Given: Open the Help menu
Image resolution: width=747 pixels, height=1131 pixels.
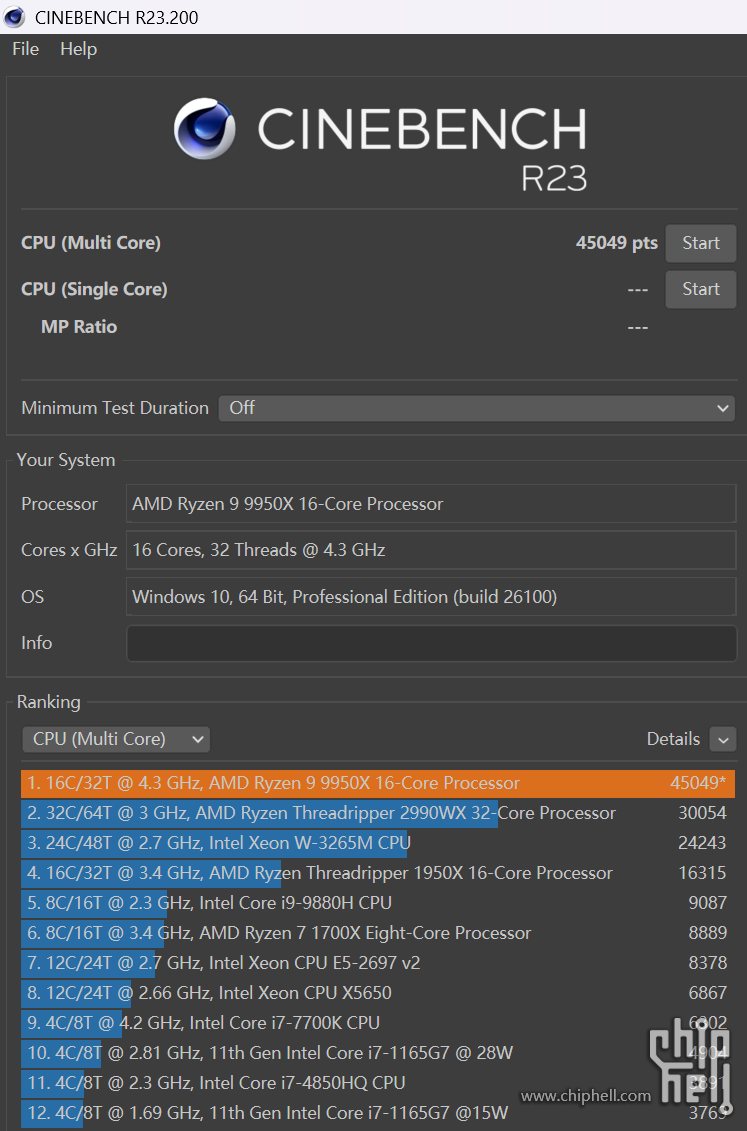Looking at the screenshot, I should tap(79, 49).
